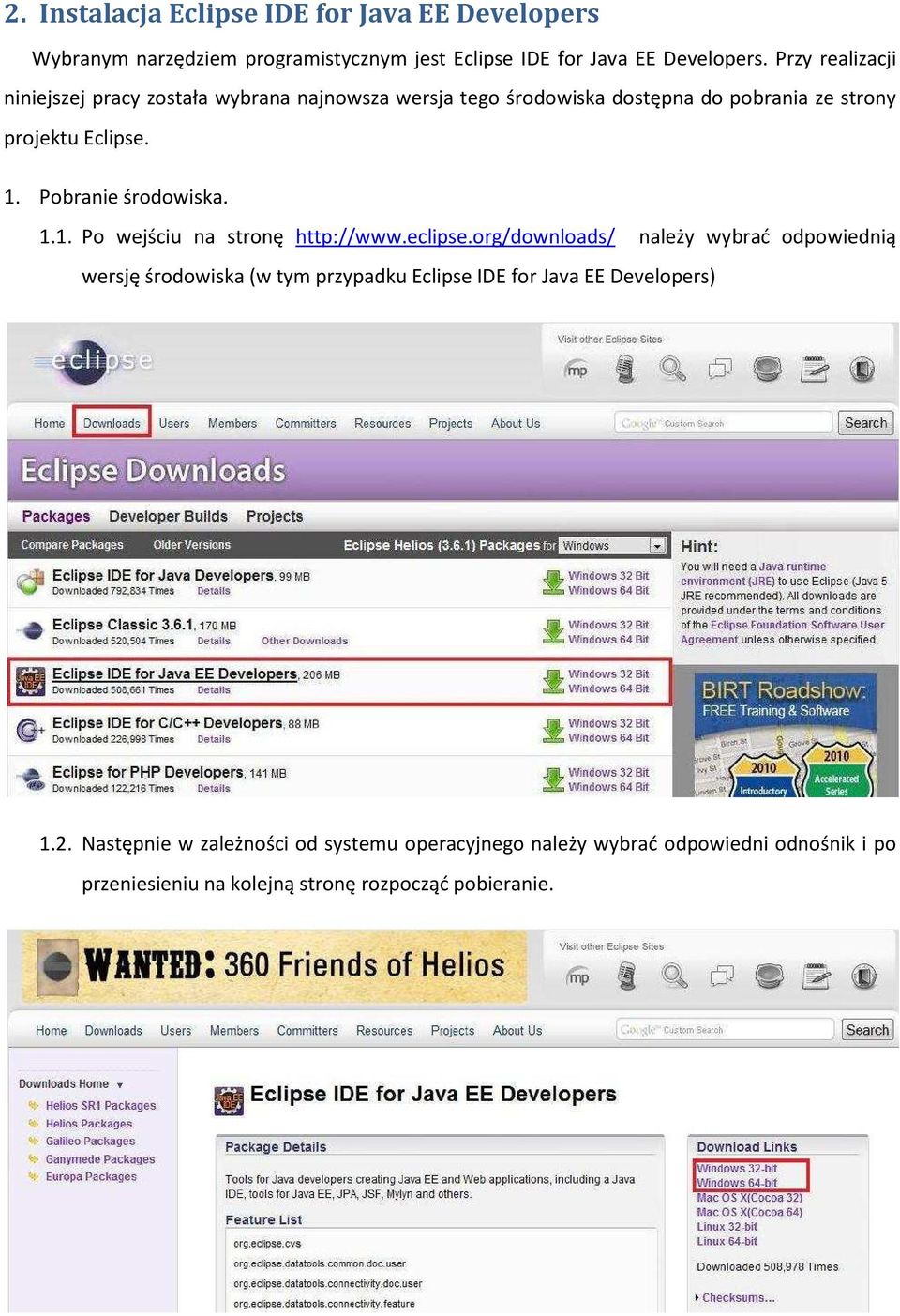Viewport: 900px width, 1316px height.
Task: Click the notepad icon on the Eclipse Downloads page
Action: coord(815,370)
